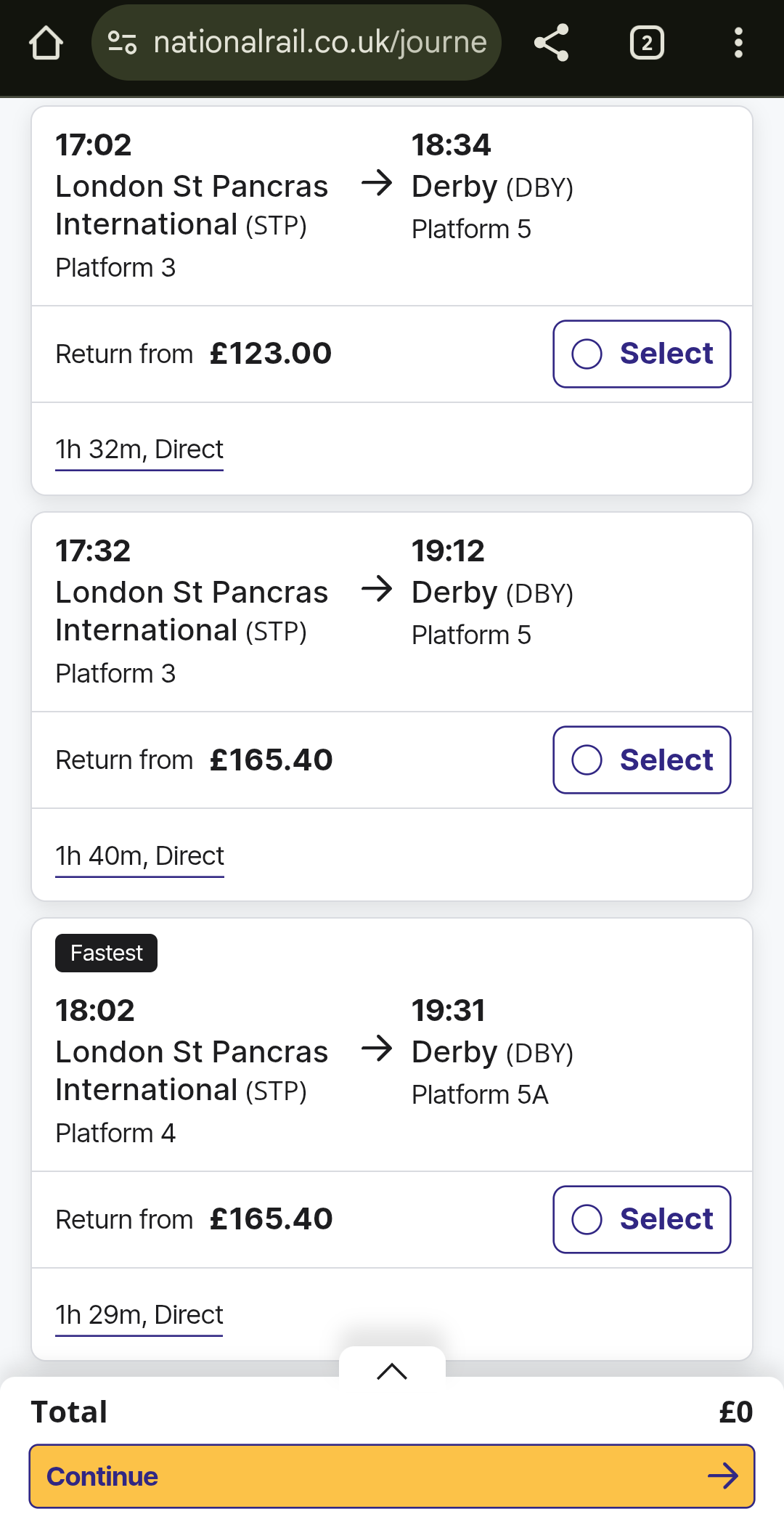Open the three-dot browser menu
This screenshot has height=1530, width=784.
tap(738, 43)
